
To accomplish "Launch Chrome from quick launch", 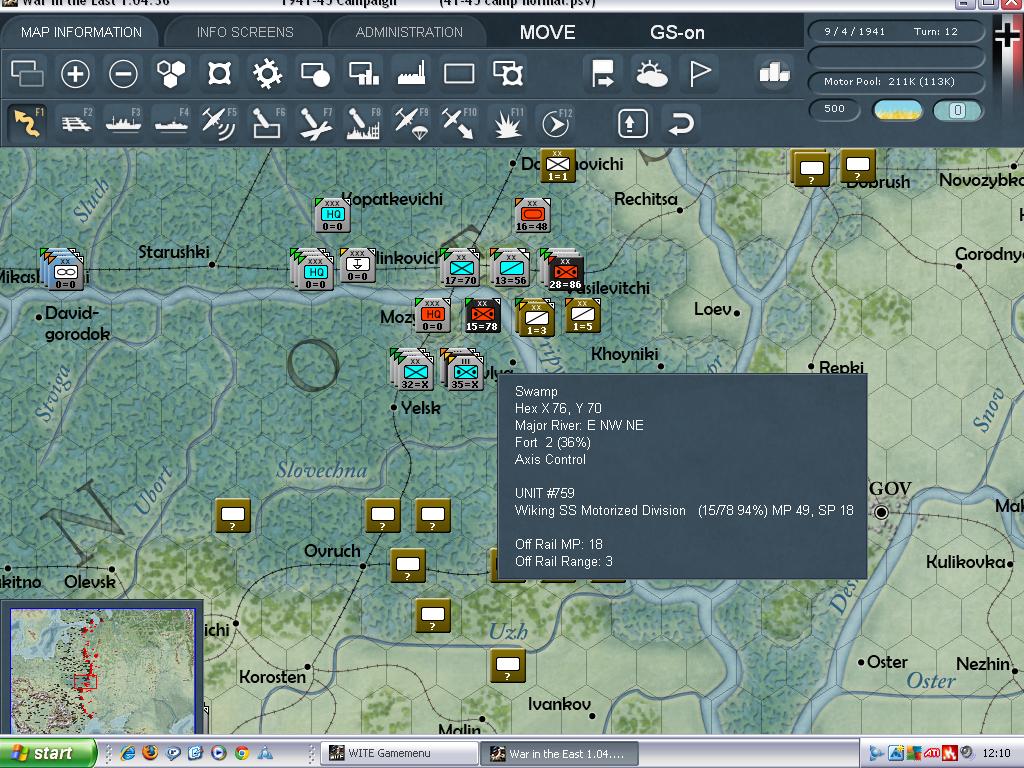I will (242, 753).
